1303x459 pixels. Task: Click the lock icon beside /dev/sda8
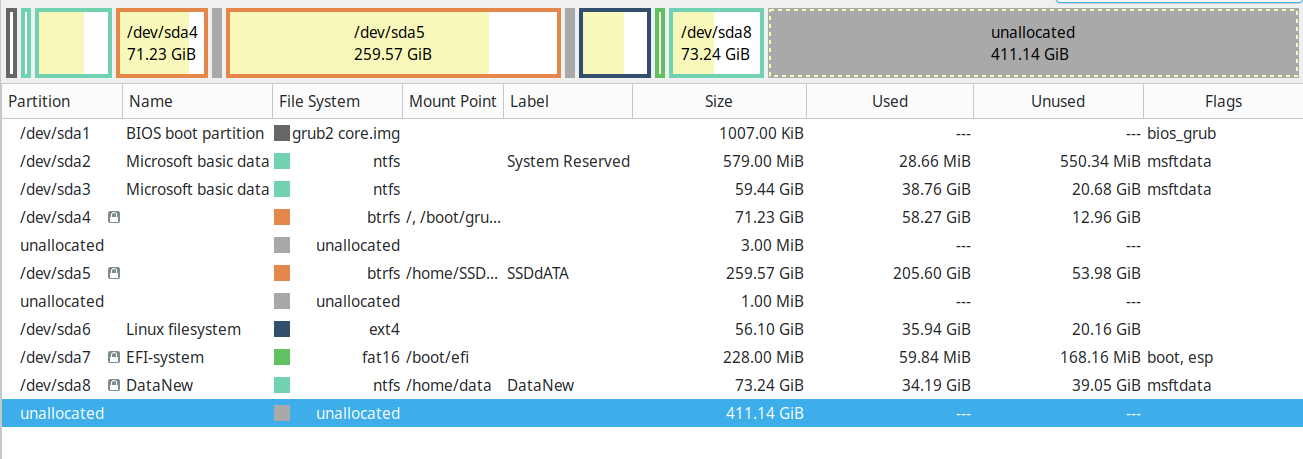[x=114, y=385]
